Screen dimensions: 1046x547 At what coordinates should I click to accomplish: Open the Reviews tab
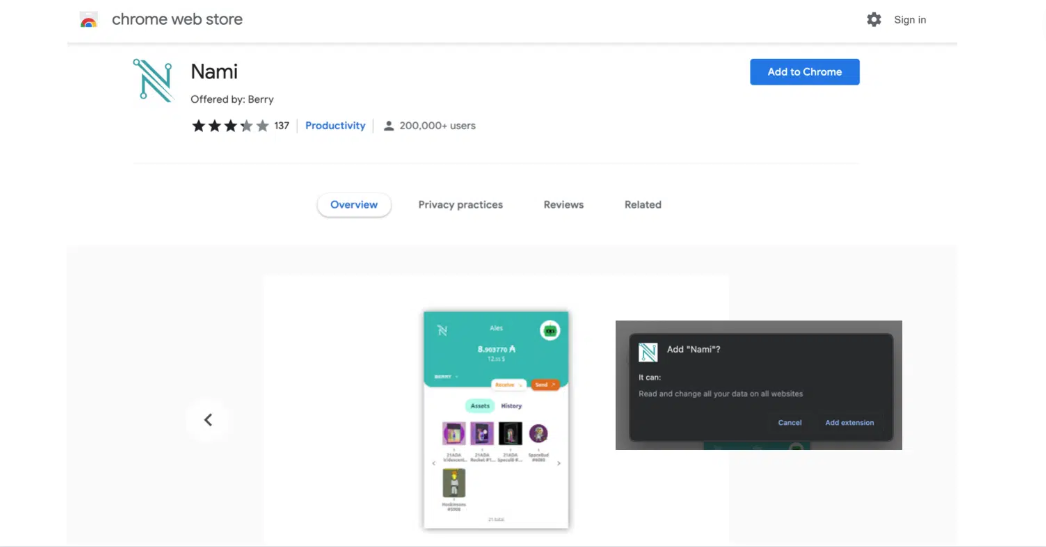[x=564, y=205]
